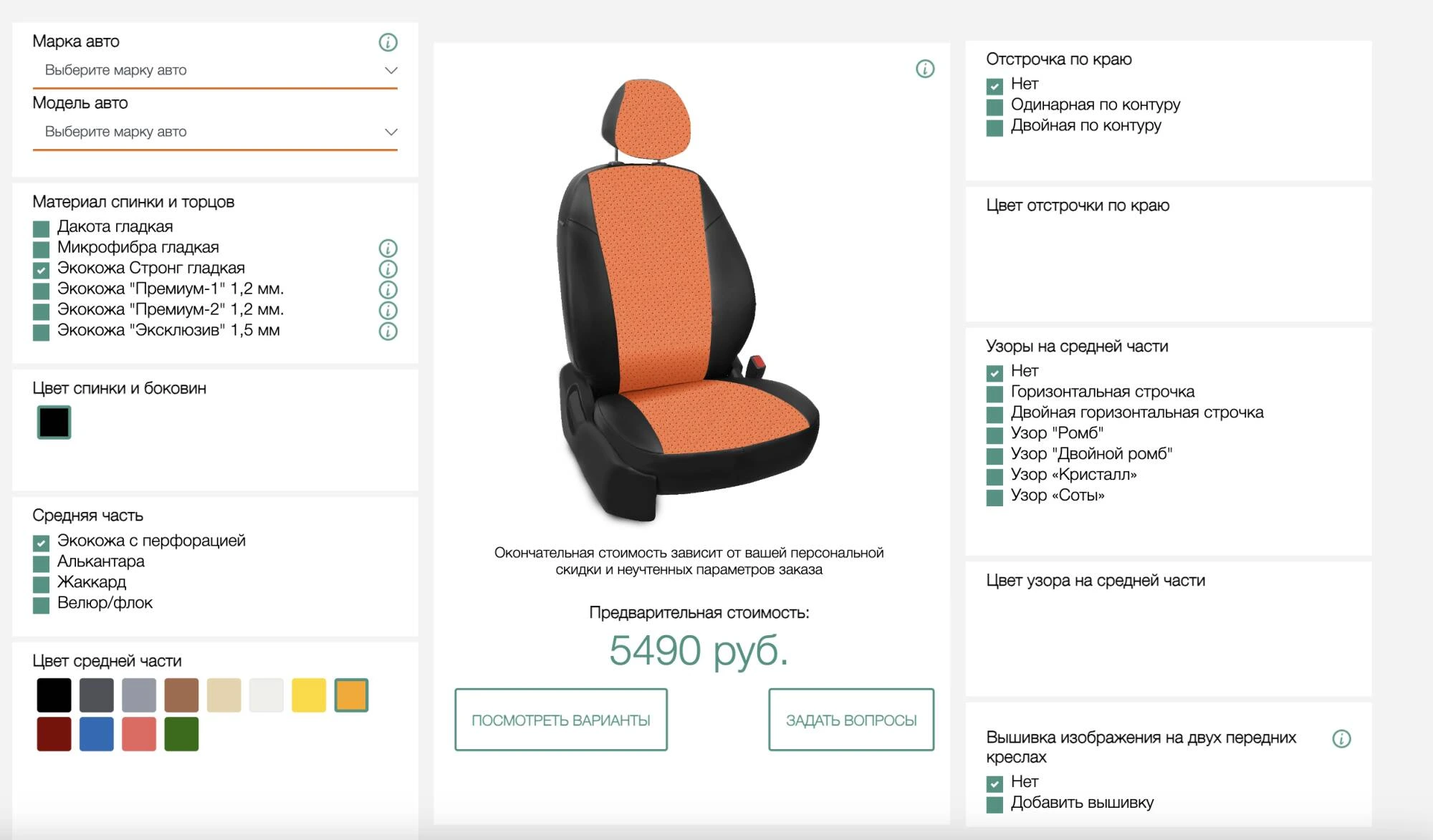Select Узор «Соты» pattern
The width and height of the screenshot is (1433, 840).
coord(995,498)
